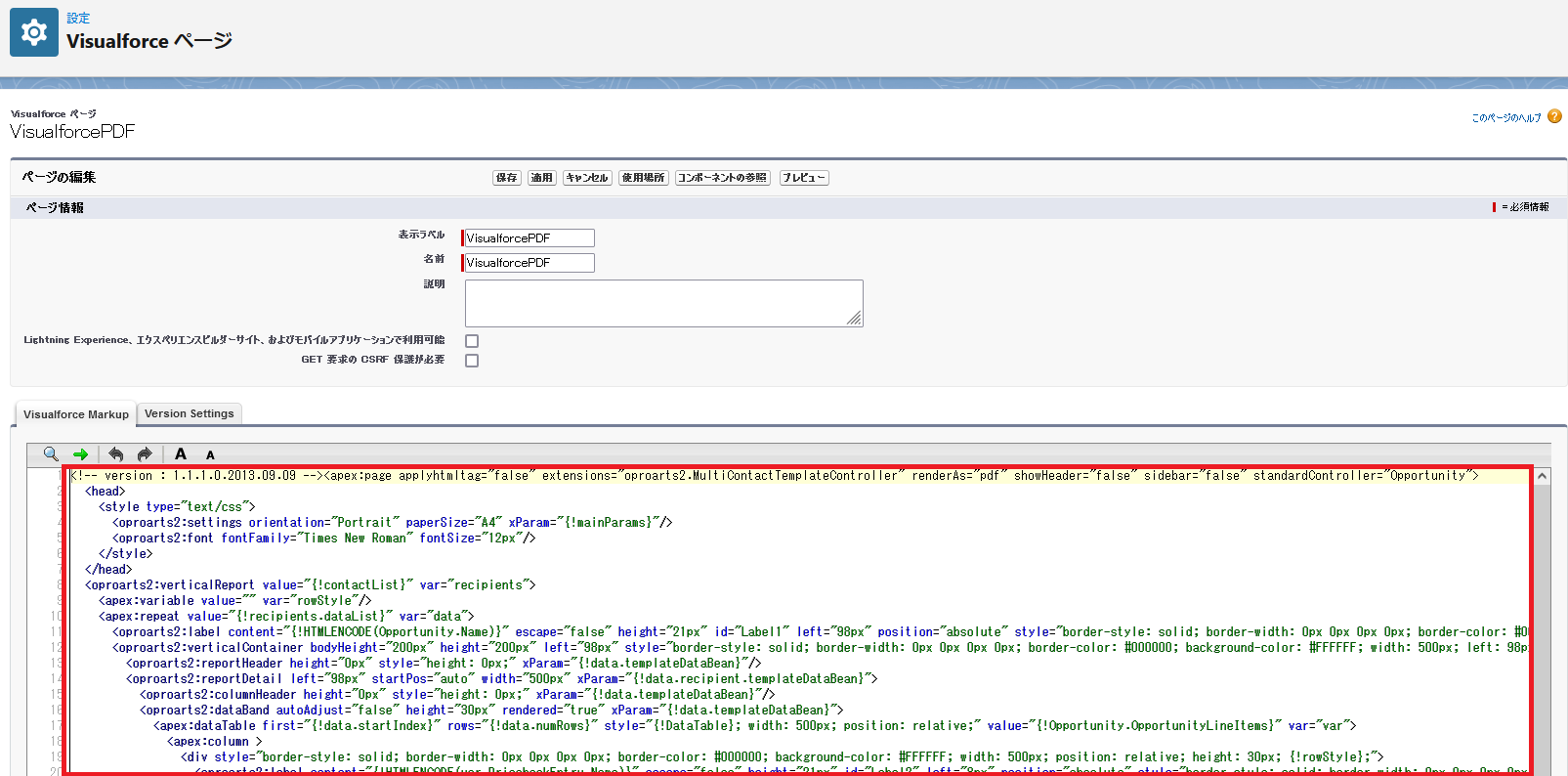
Task: Click the oproarts2:columnHeader code line
Action: [457, 695]
